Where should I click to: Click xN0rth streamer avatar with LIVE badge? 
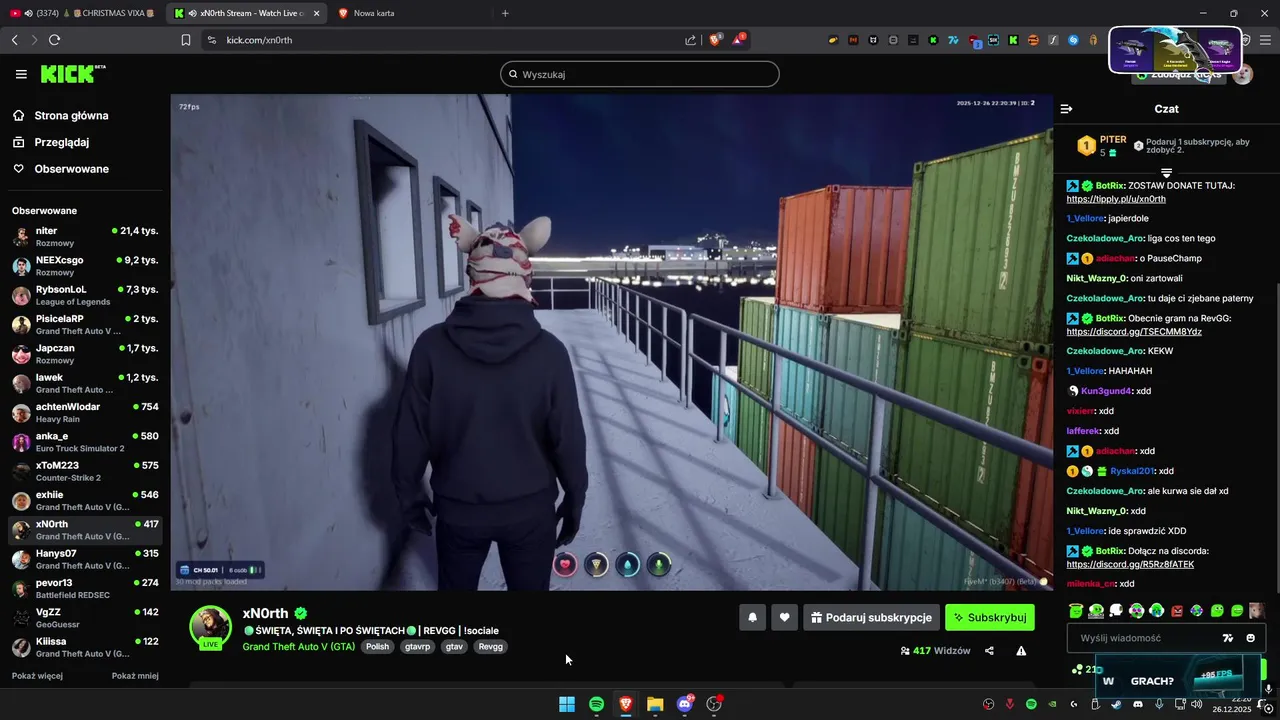[211, 628]
